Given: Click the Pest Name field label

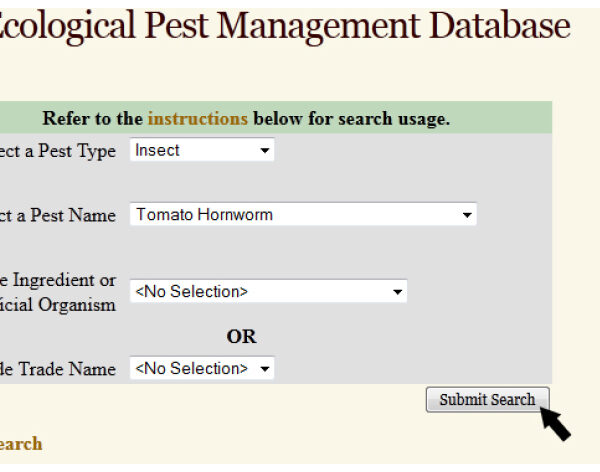Looking at the screenshot, I should point(60,216).
